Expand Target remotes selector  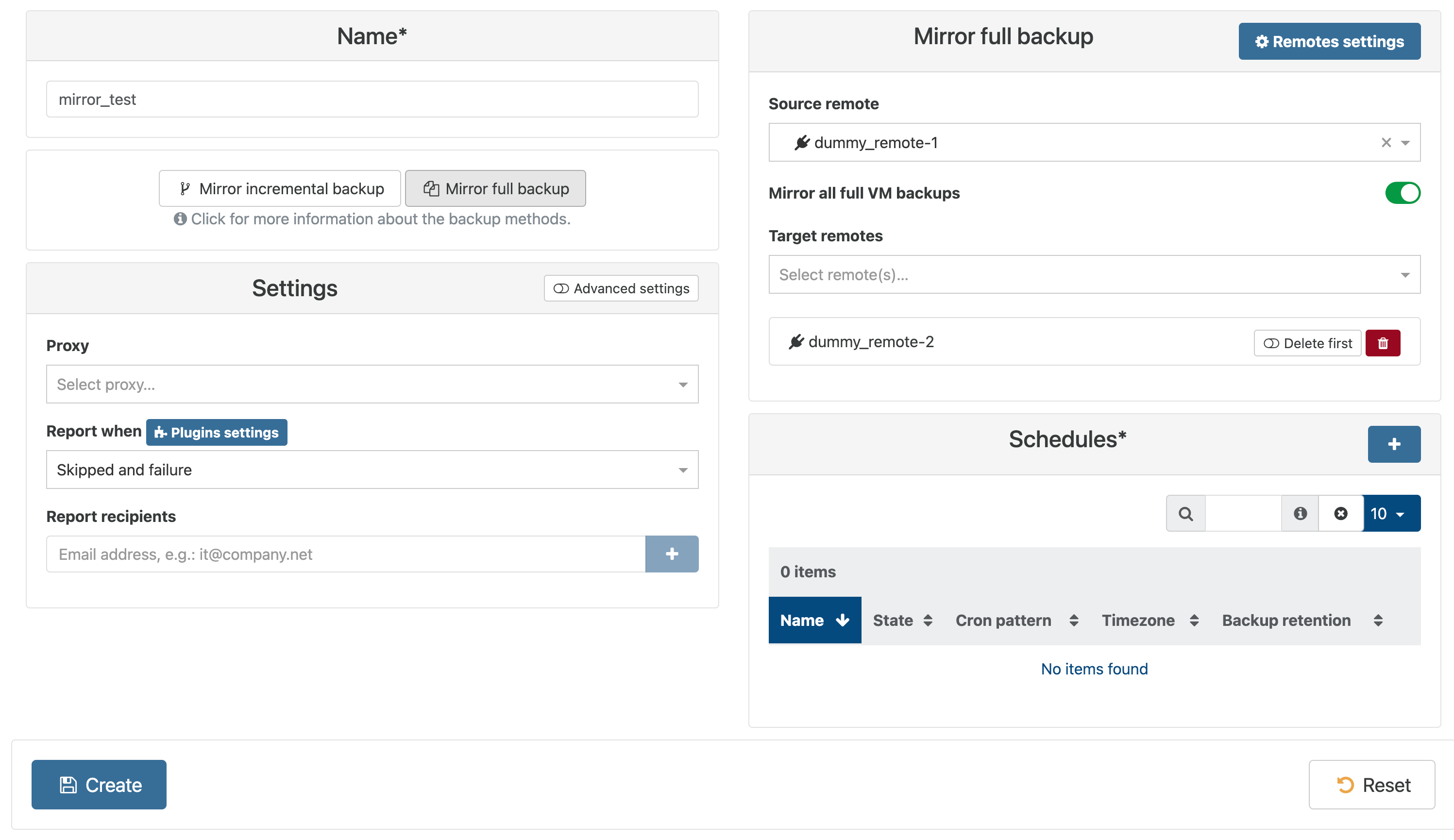point(1093,275)
